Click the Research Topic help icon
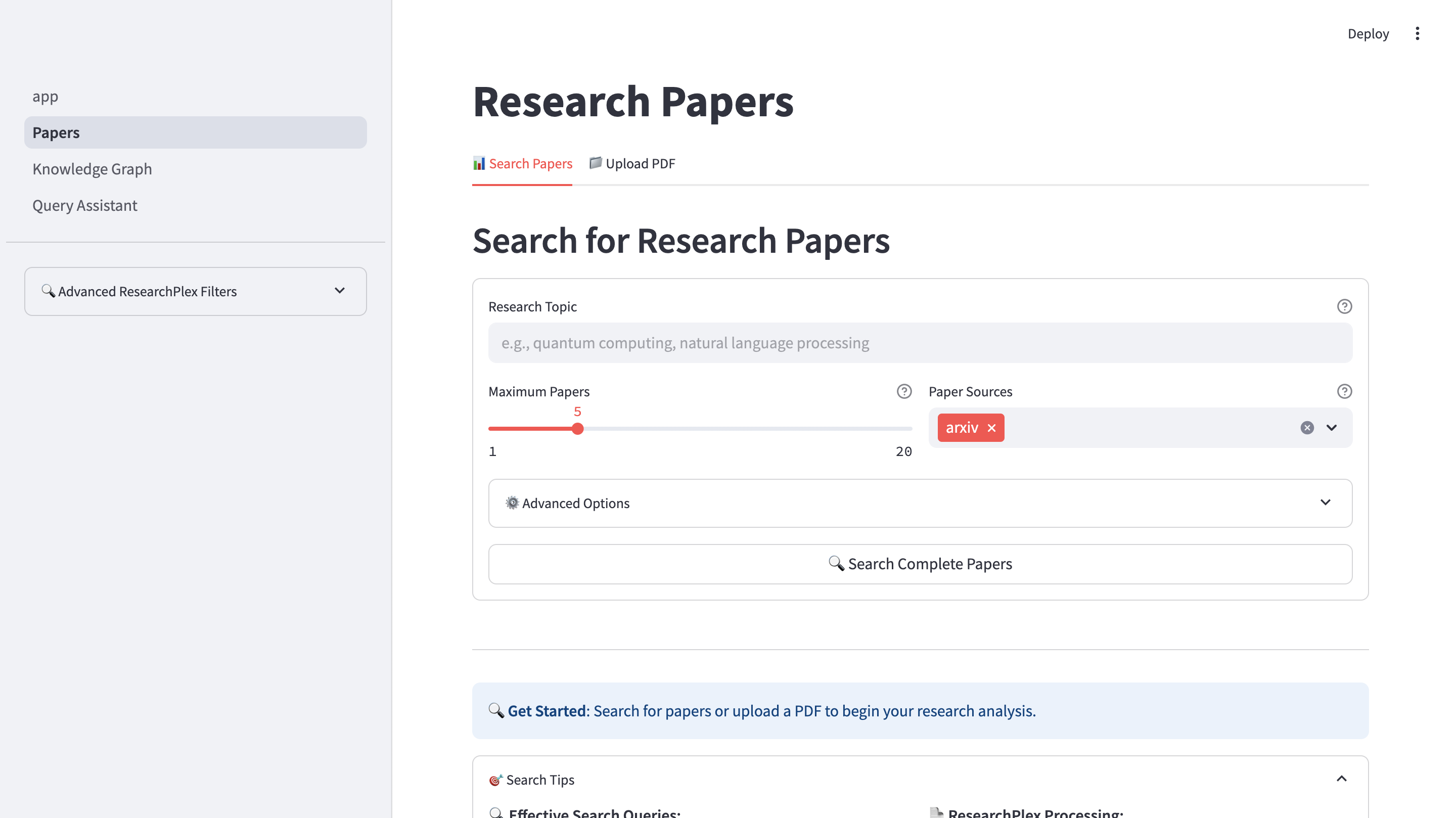 coord(1344,306)
